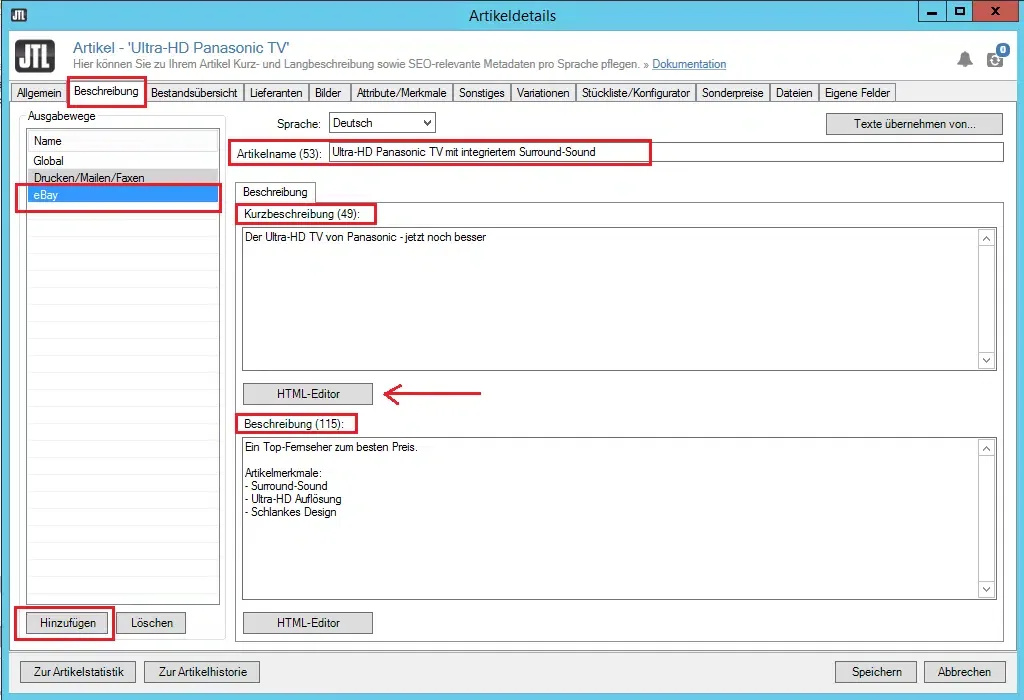Open the sync status icon with badge
1024x700 pixels.
click(x=997, y=56)
